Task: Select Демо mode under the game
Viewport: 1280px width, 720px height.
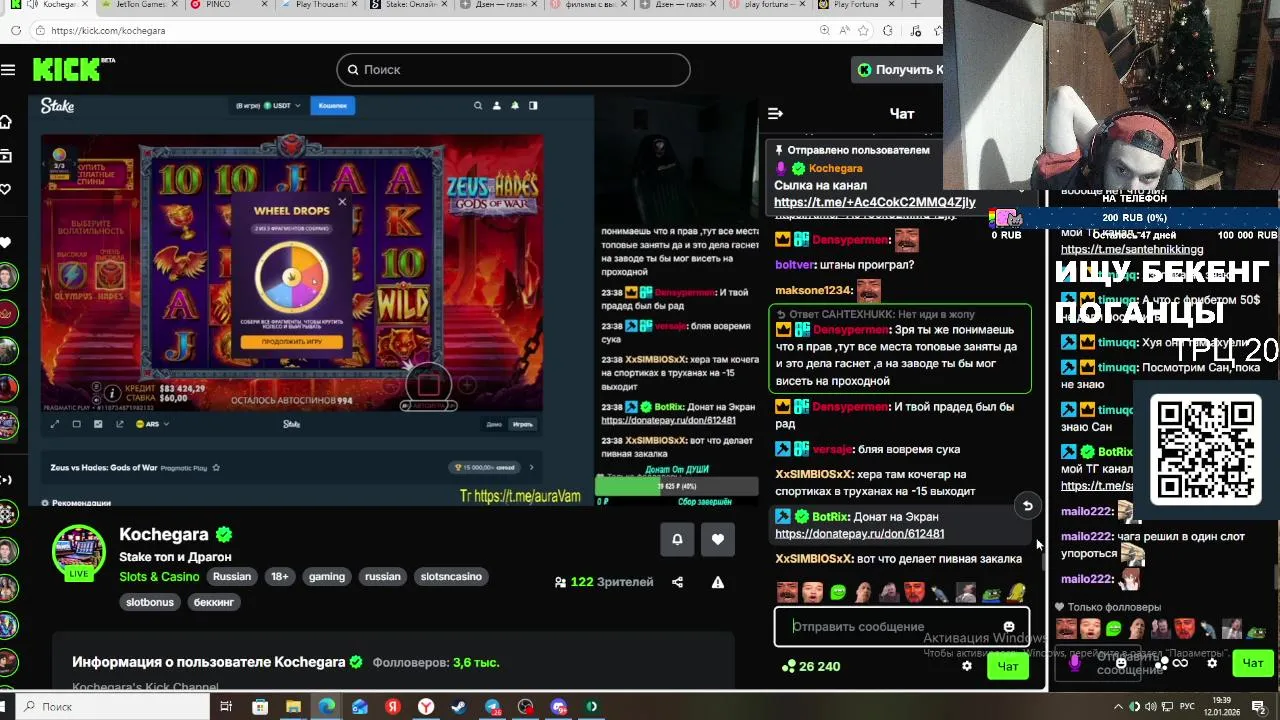Action: [x=494, y=424]
